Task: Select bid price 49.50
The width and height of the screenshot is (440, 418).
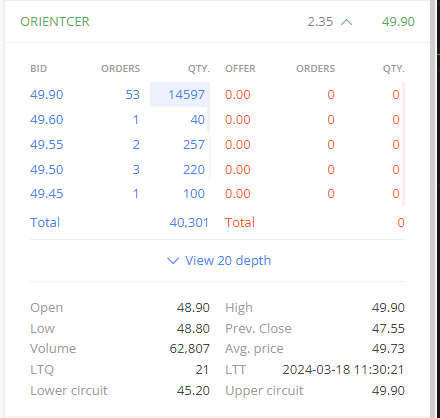Action: 46,170
